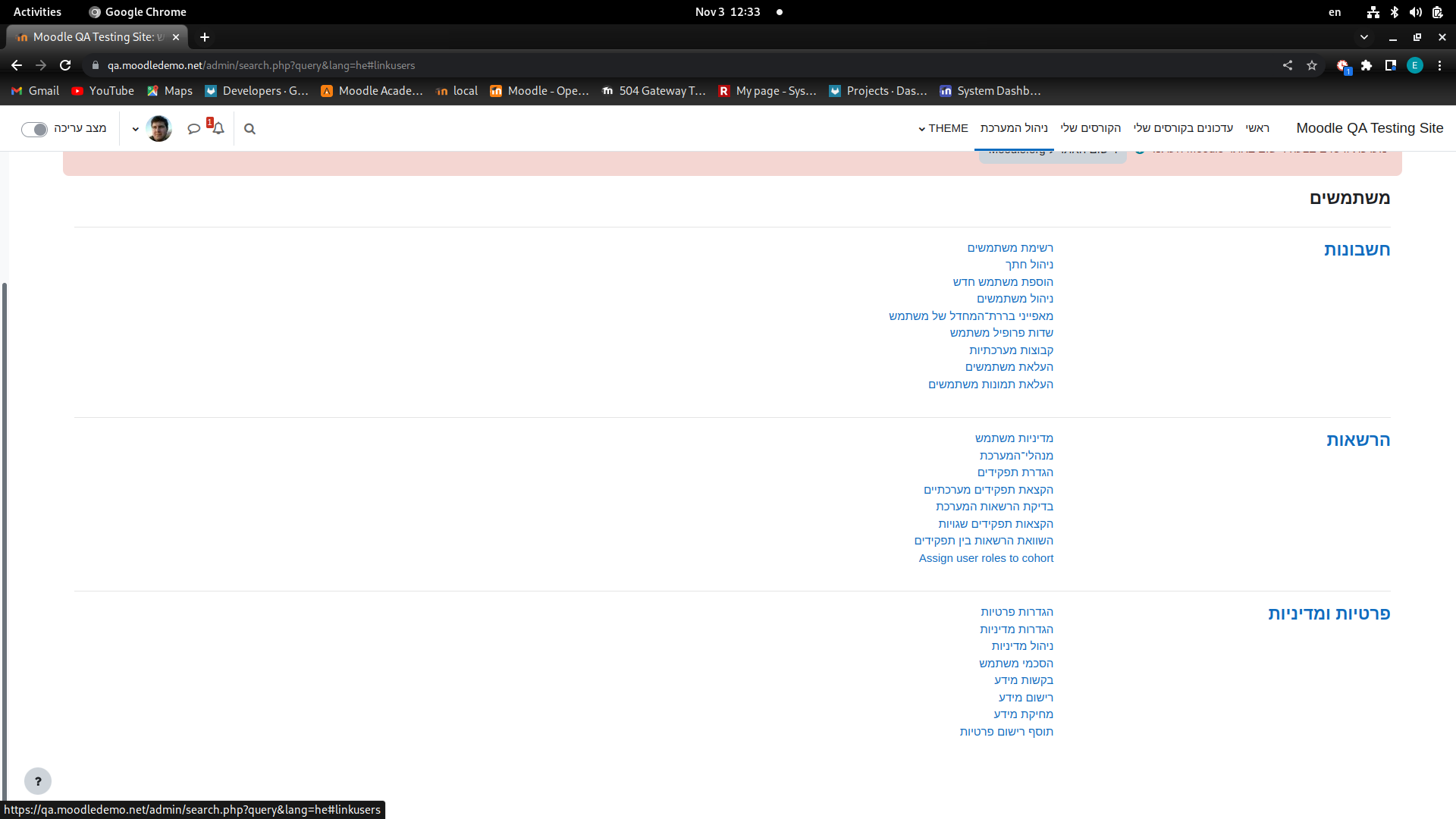
Task: Open extension icon with badge in toolbar
Action: [1343, 66]
